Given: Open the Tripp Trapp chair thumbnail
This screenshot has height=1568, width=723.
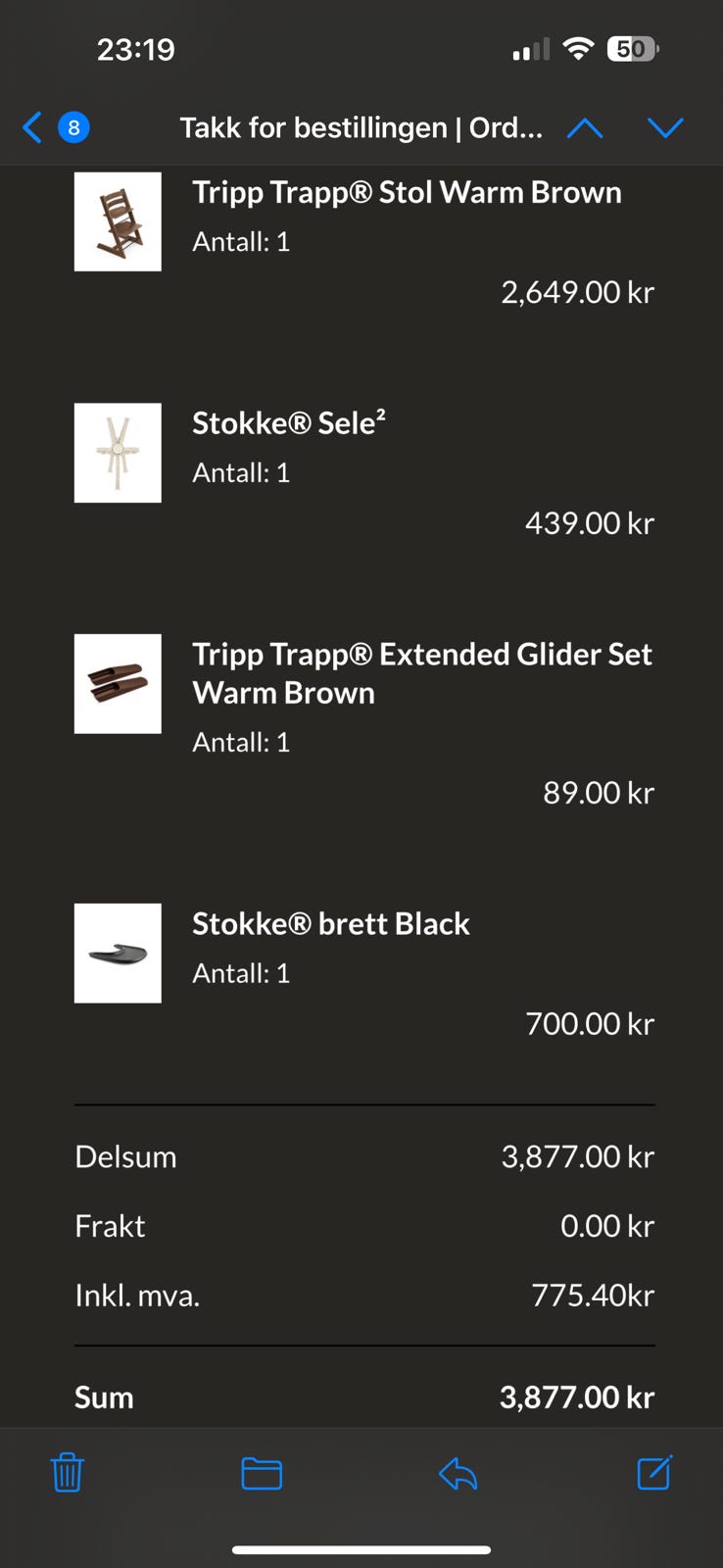Looking at the screenshot, I should pyautogui.click(x=118, y=221).
